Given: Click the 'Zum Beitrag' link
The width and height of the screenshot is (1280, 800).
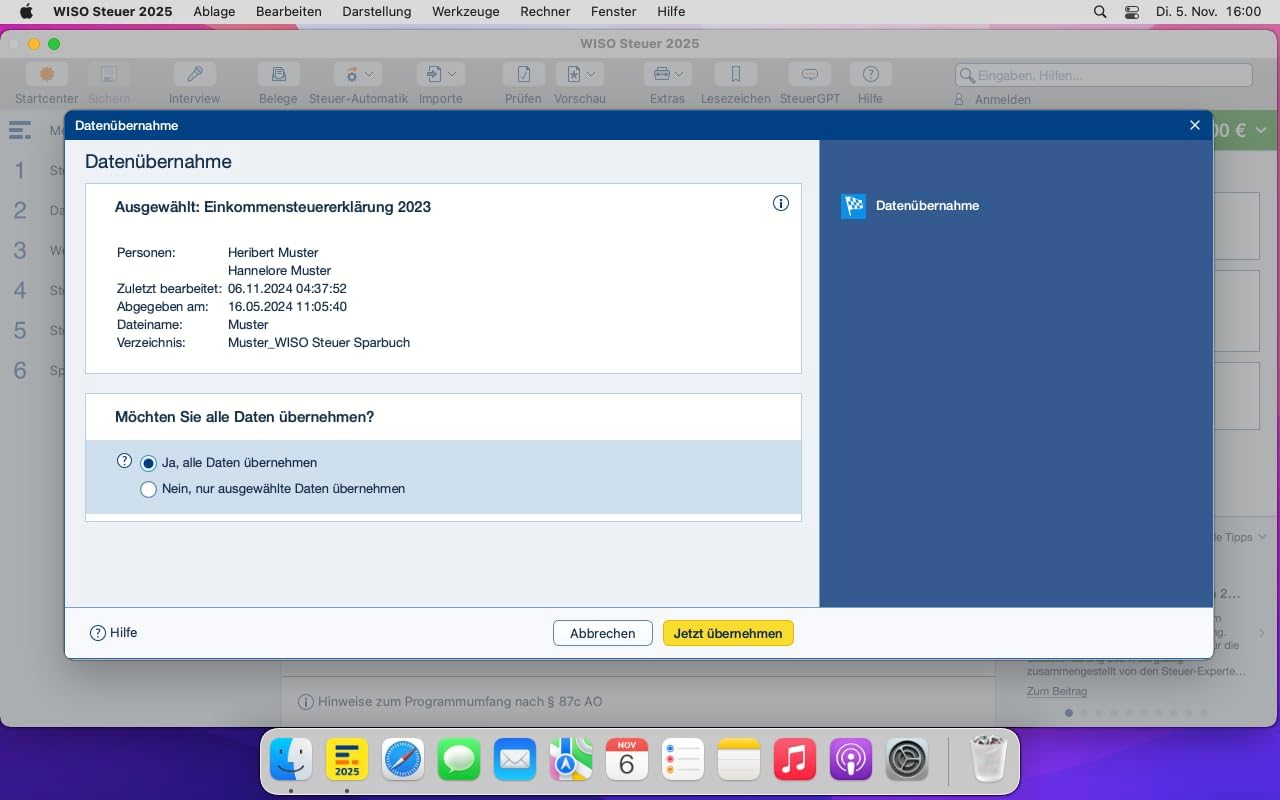Looking at the screenshot, I should tap(1056, 691).
